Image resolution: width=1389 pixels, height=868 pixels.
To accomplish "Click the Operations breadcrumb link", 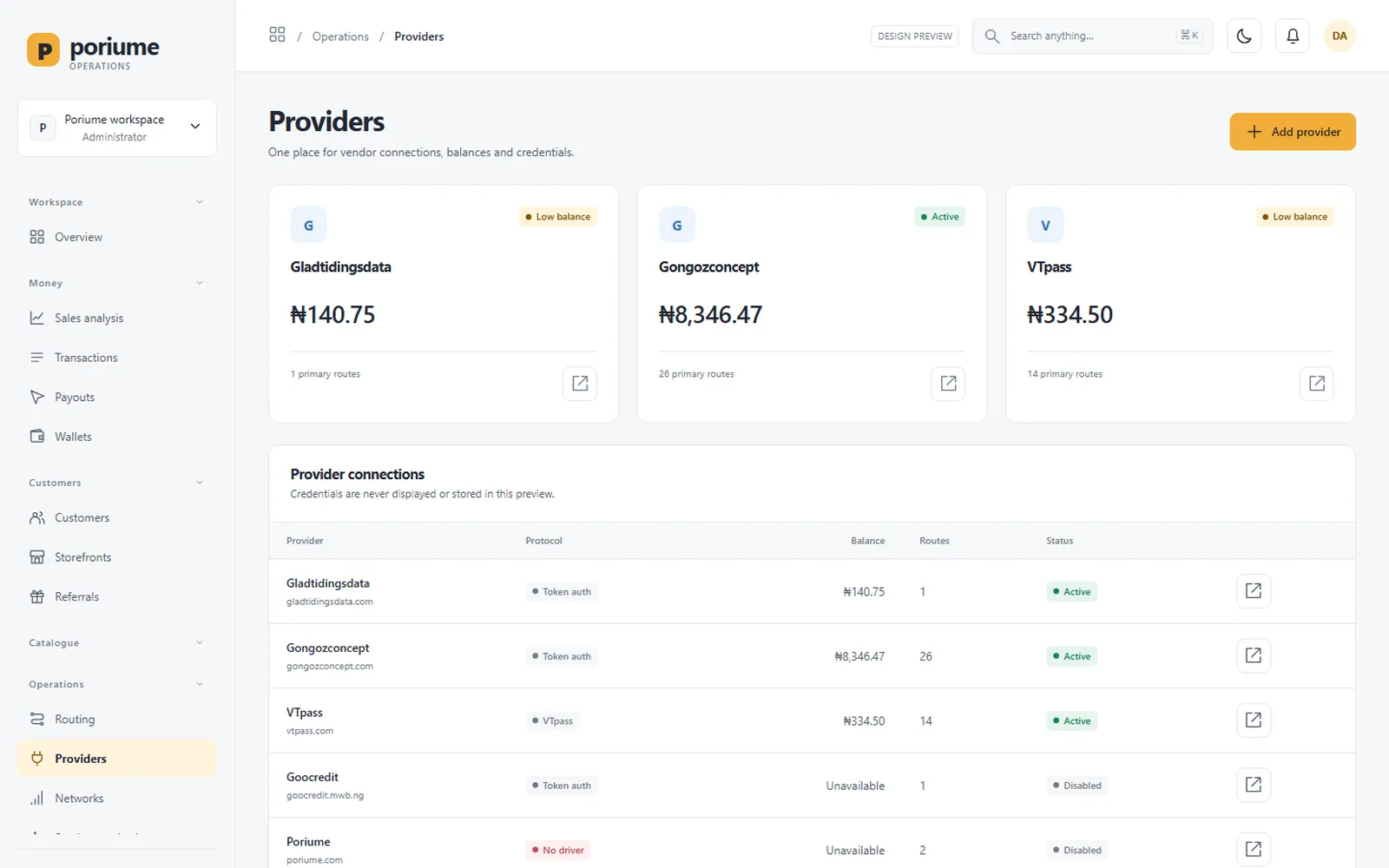I will tap(340, 36).
